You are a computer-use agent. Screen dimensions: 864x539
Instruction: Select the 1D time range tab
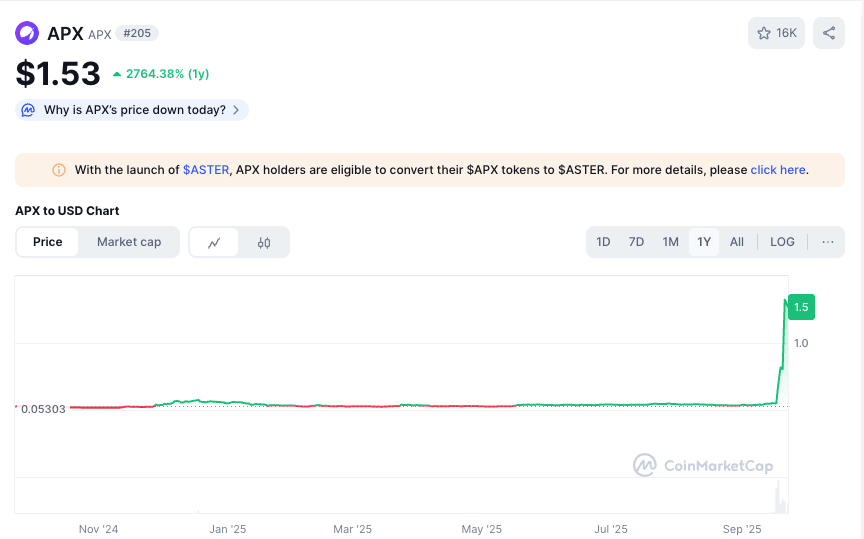603,242
